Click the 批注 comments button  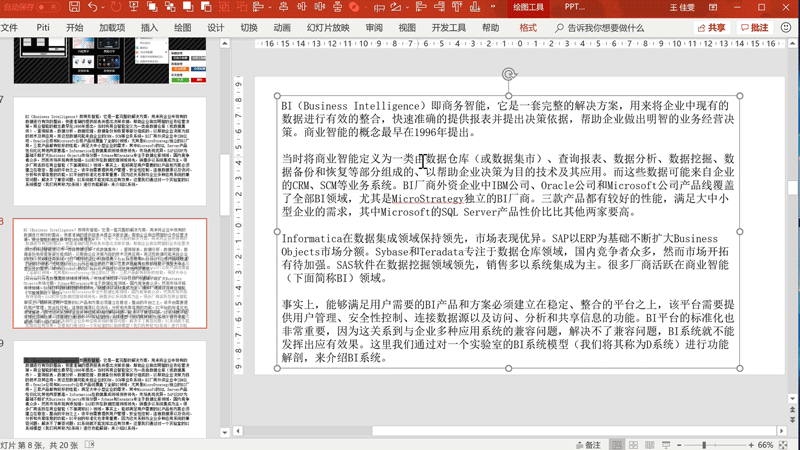coord(755,28)
